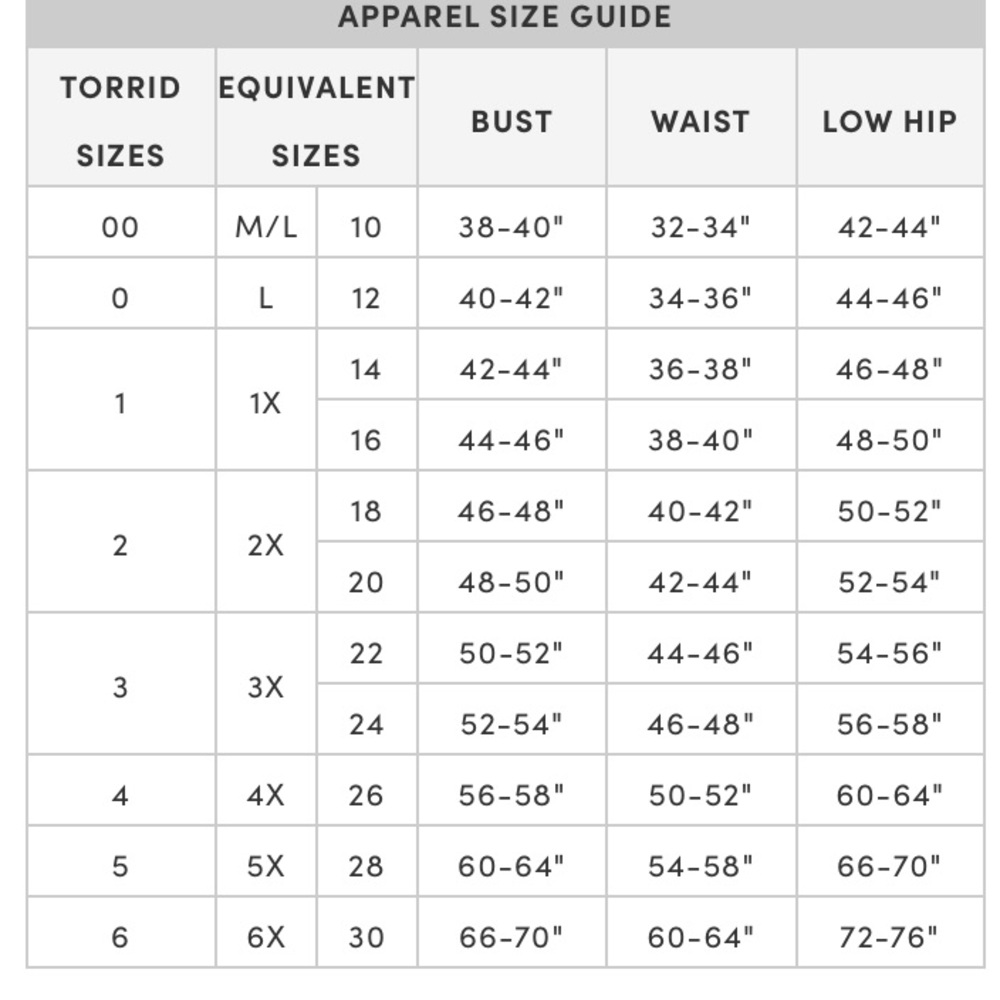Image resolution: width=1000 pixels, height=1000 pixels.
Task: Click bust 38-40" cell in first row
Action: coord(512,223)
